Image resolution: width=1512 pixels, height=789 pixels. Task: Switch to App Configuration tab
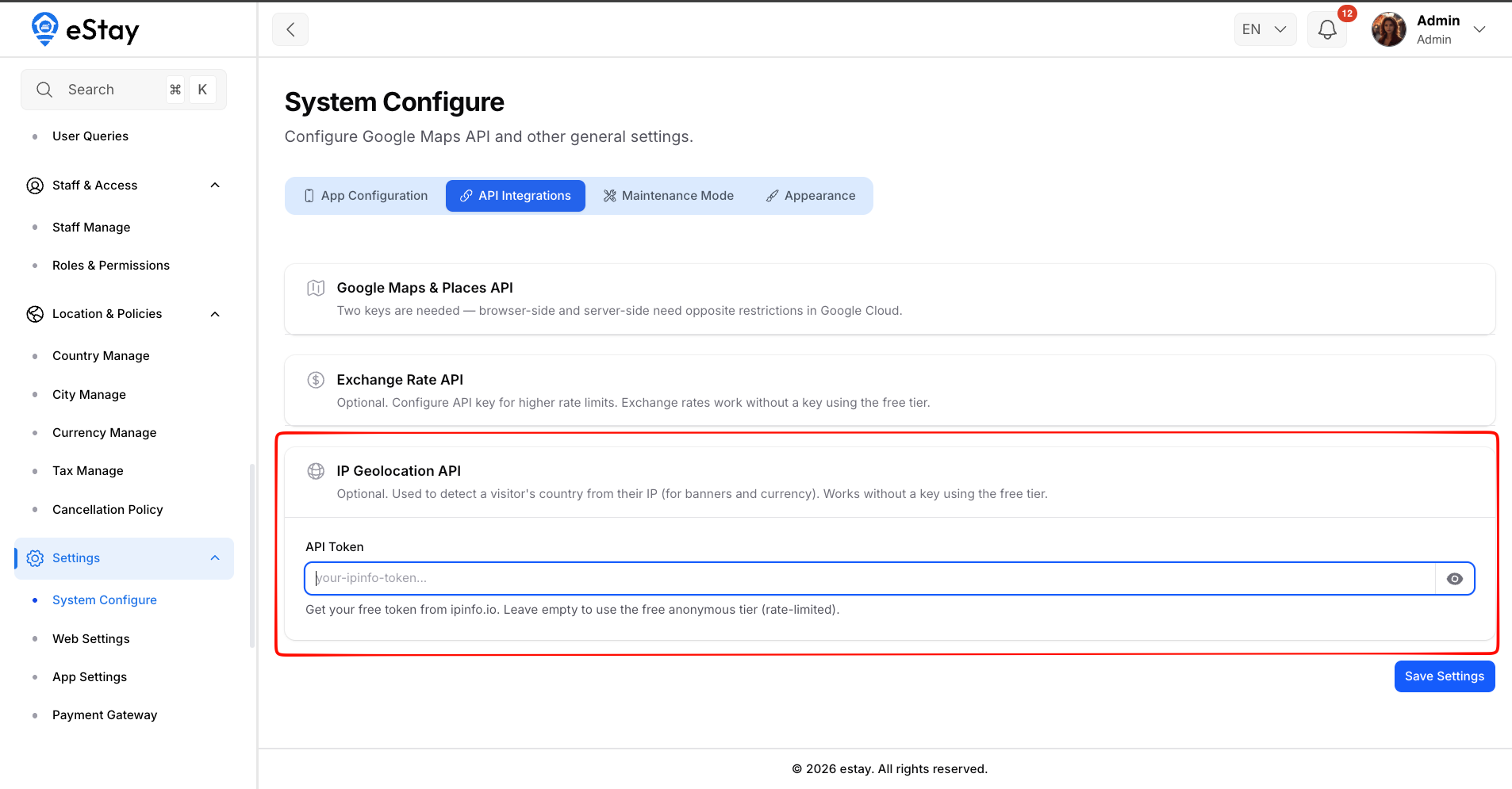tap(366, 196)
